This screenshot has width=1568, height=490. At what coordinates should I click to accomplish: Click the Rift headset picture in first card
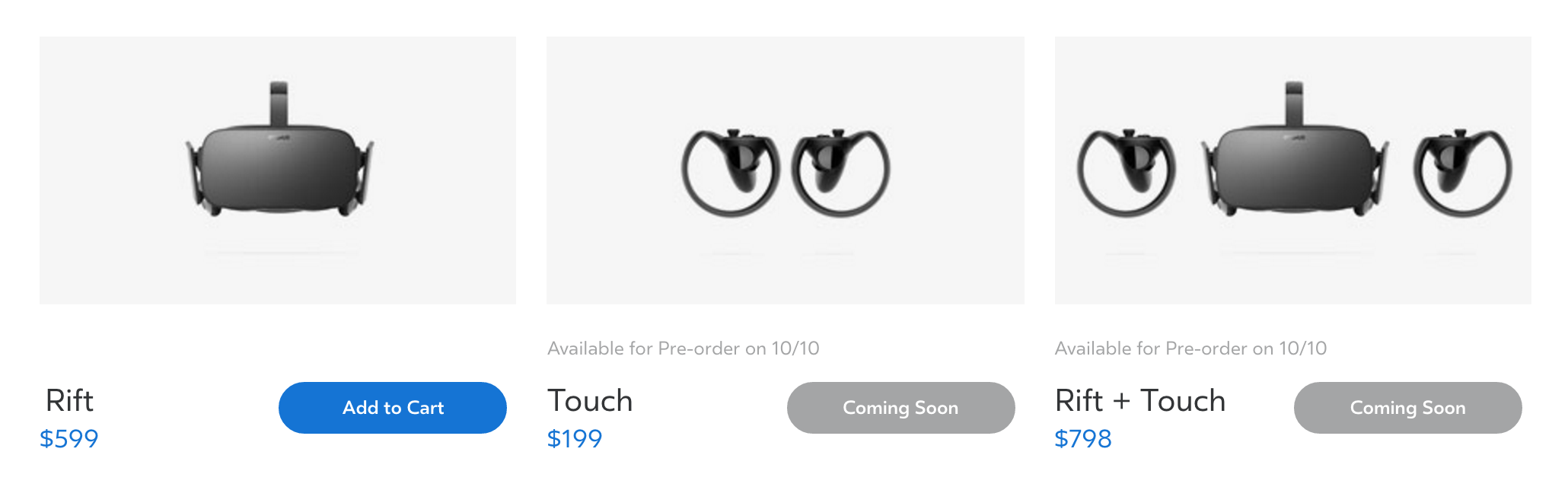click(x=279, y=150)
